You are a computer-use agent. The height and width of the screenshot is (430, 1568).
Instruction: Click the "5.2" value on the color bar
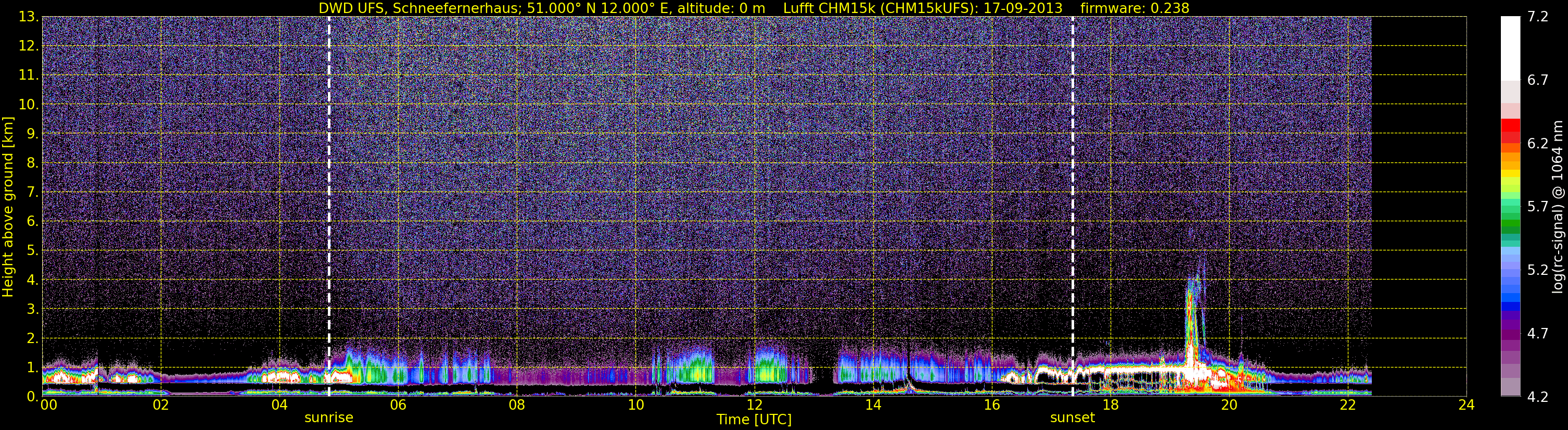tap(1538, 270)
